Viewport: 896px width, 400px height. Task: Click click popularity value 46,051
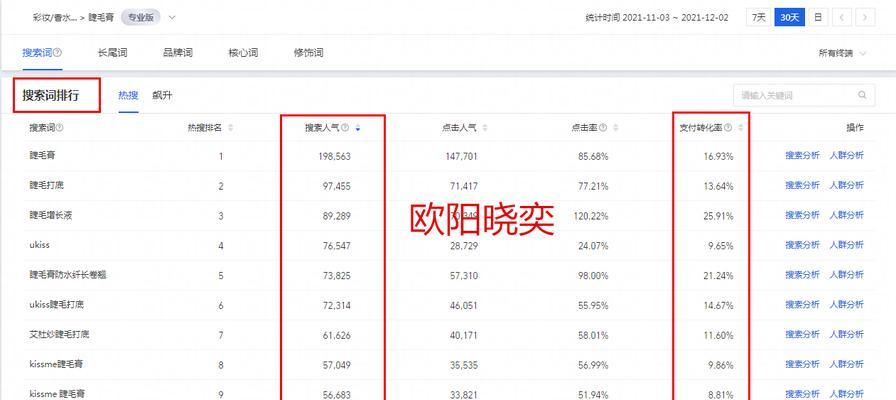coord(463,305)
